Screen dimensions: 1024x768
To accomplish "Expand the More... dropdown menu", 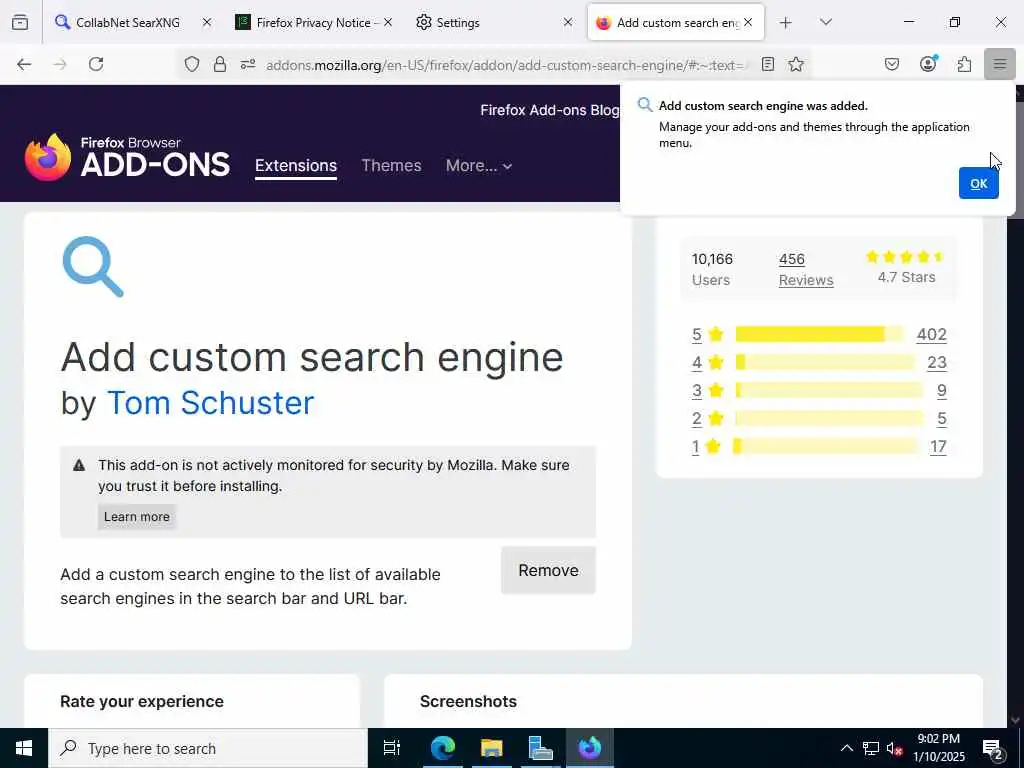I will [x=479, y=165].
